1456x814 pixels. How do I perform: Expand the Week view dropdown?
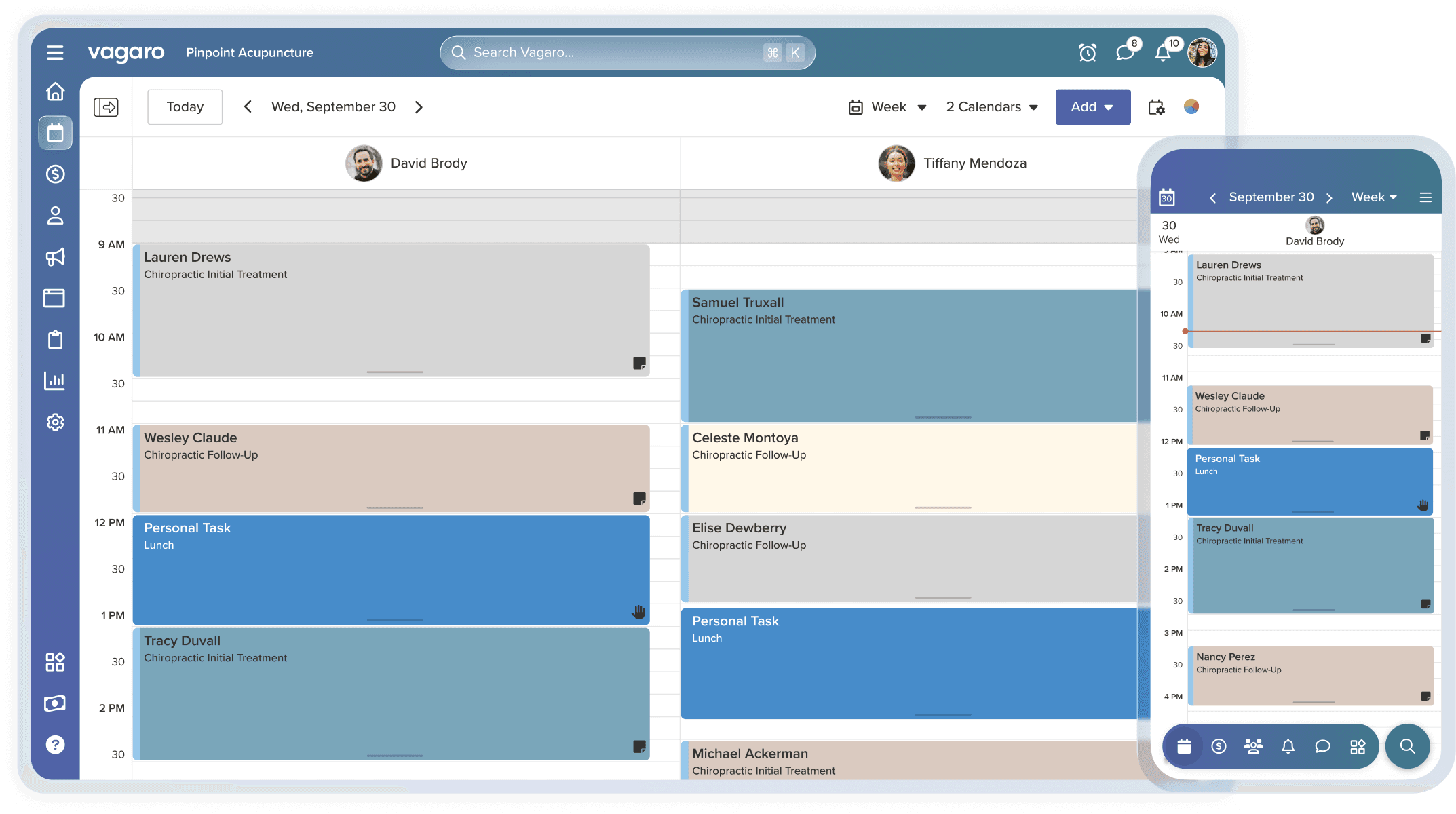click(888, 107)
